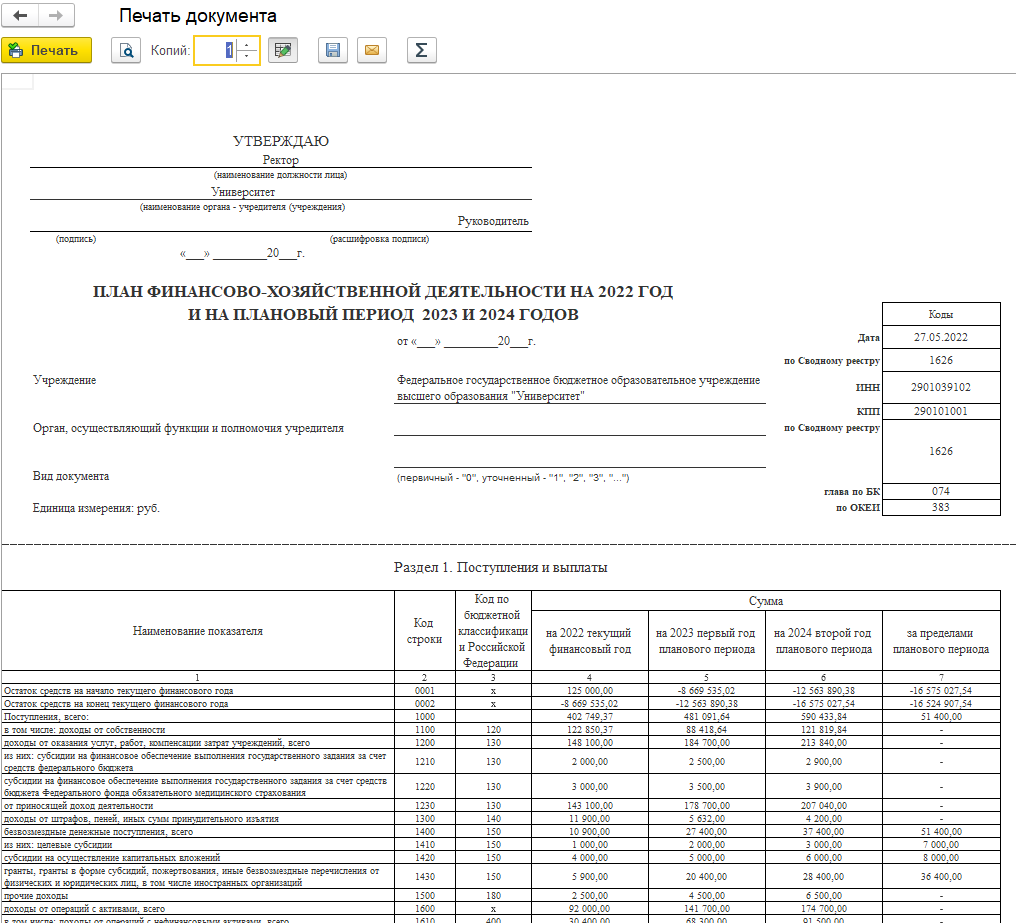Open print preview with magnifier icon
The image size is (1016, 923).
tap(126, 51)
